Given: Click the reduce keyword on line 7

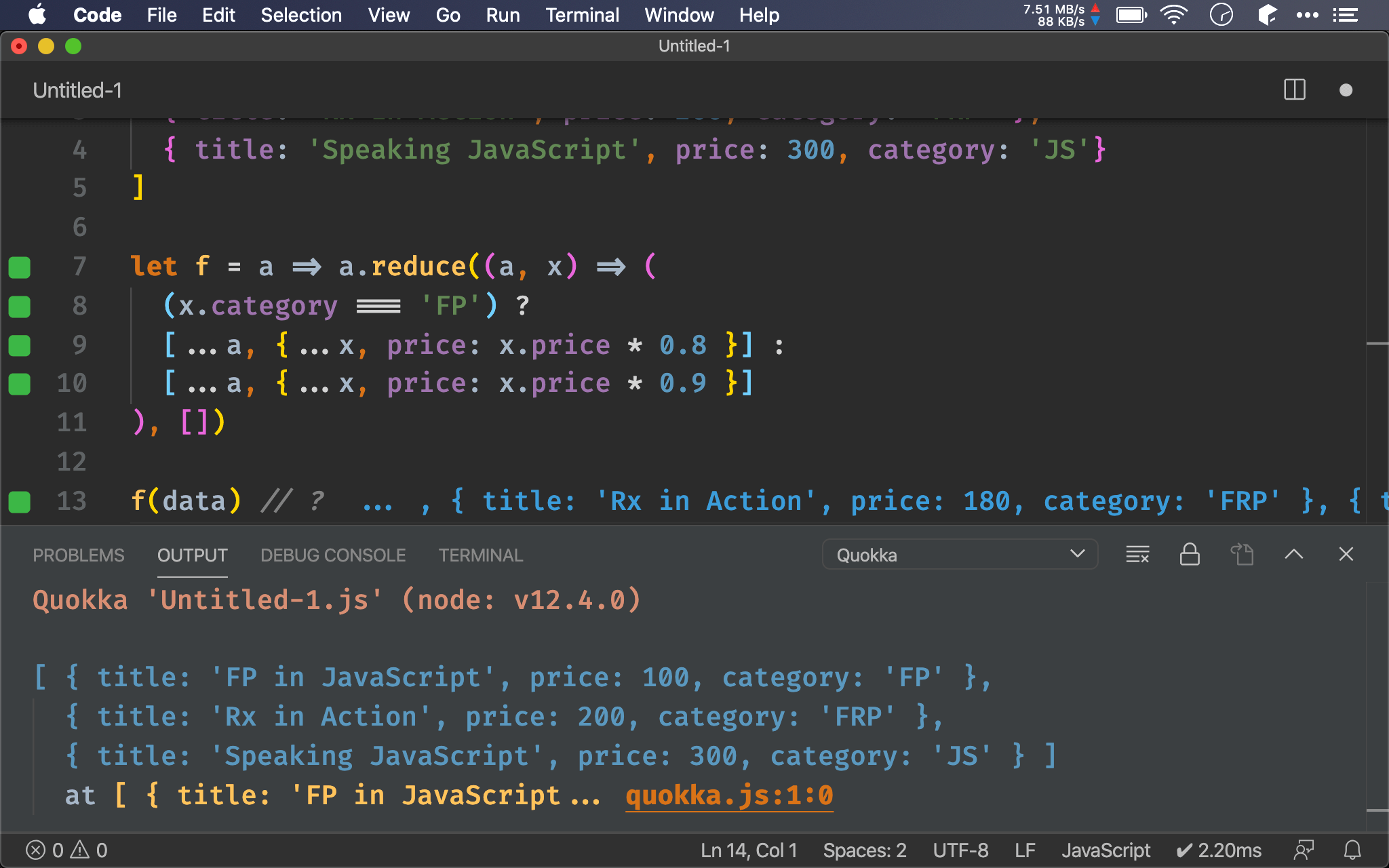Looking at the screenshot, I should (x=419, y=267).
